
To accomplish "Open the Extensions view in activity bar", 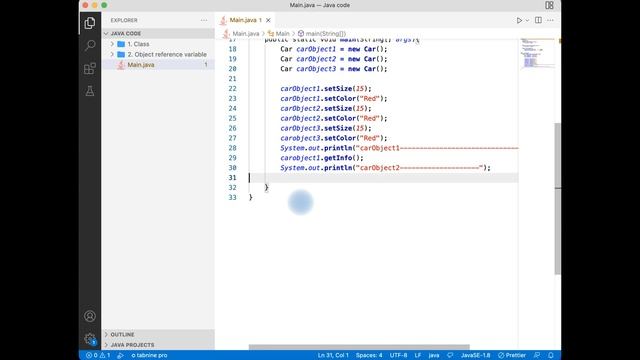I will pyautogui.click(x=90, y=68).
